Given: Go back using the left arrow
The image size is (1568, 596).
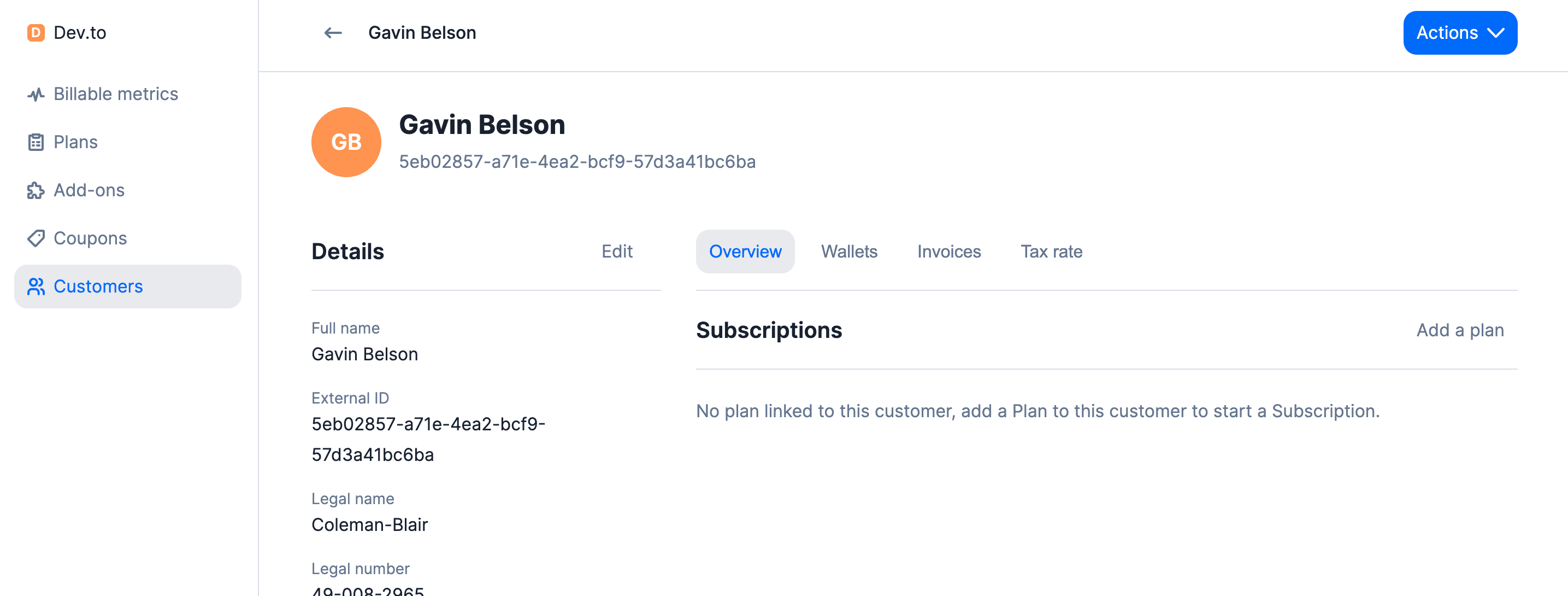Looking at the screenshot, I should pyautogui.click(x=332, y=33).
